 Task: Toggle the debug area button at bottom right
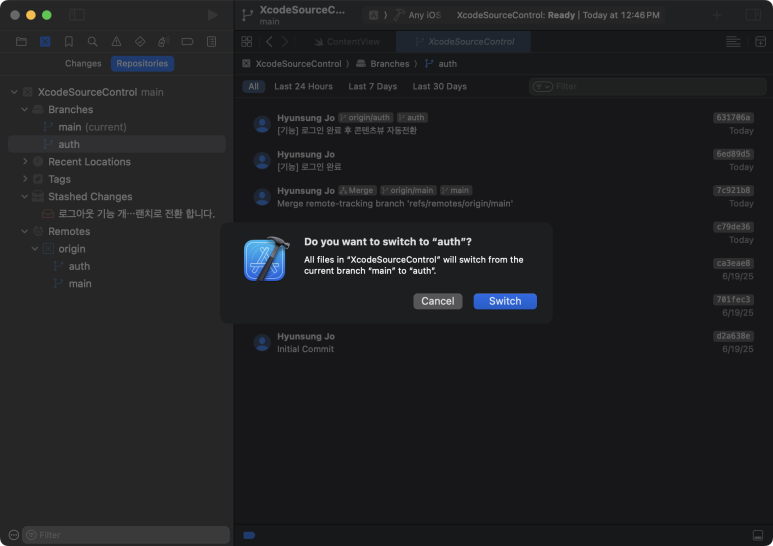758,535
